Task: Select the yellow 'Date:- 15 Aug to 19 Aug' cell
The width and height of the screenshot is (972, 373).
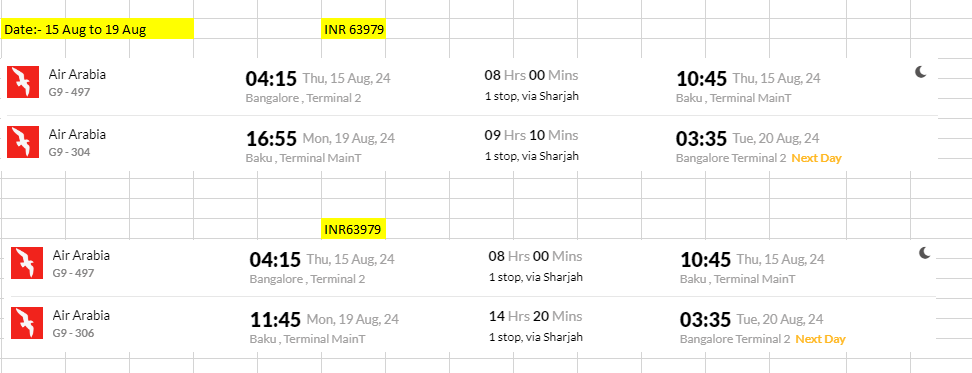Action: pos(97,29)
